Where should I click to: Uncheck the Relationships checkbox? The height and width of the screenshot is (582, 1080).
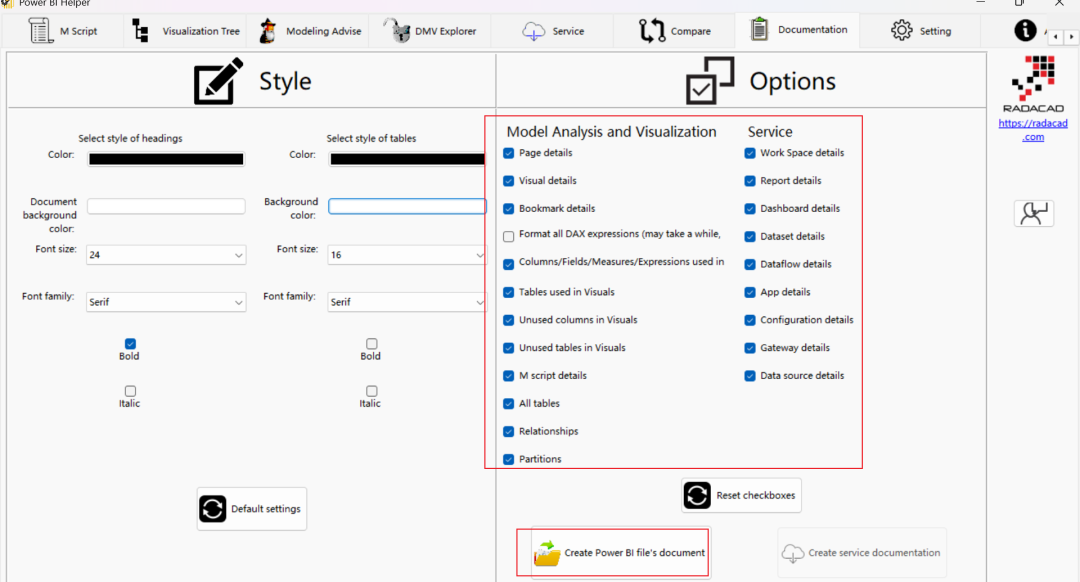[508, 432]
